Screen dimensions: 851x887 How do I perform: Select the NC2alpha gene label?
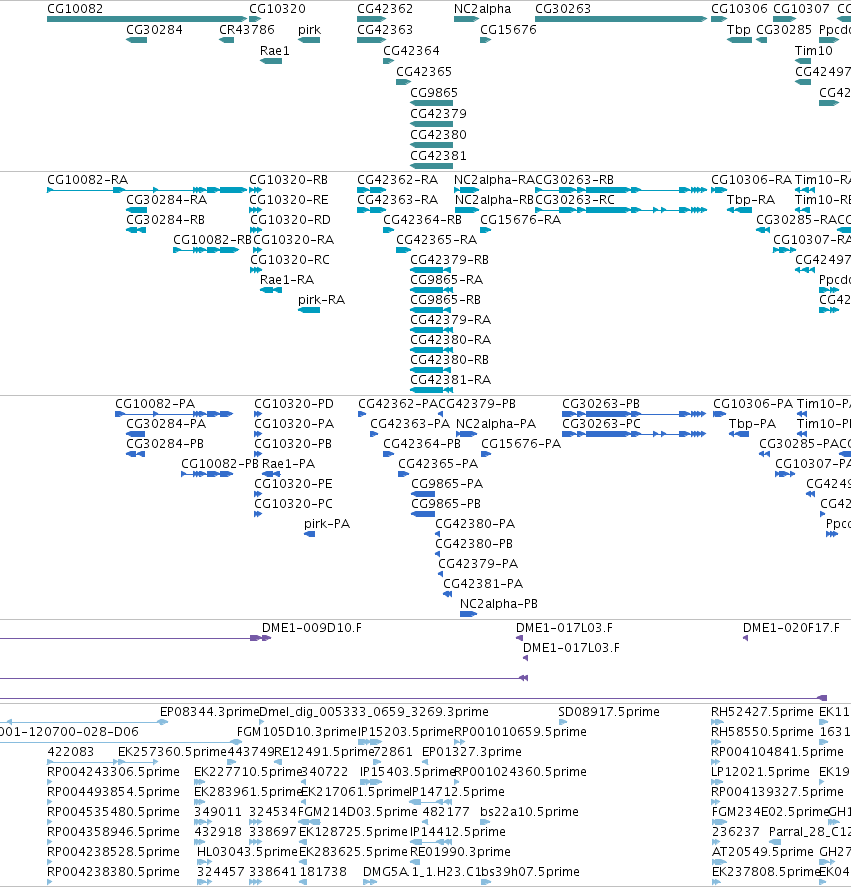(482, 8)
